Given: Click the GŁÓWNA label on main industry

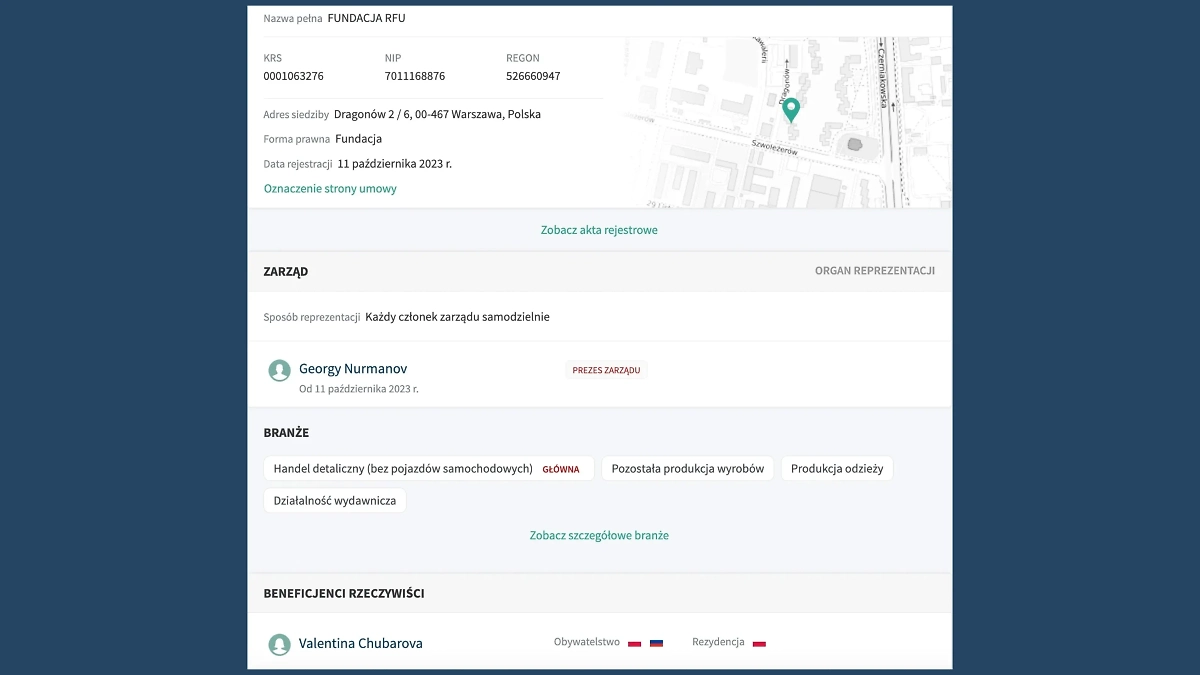Looking at the screenshot, I should (561, 468).
